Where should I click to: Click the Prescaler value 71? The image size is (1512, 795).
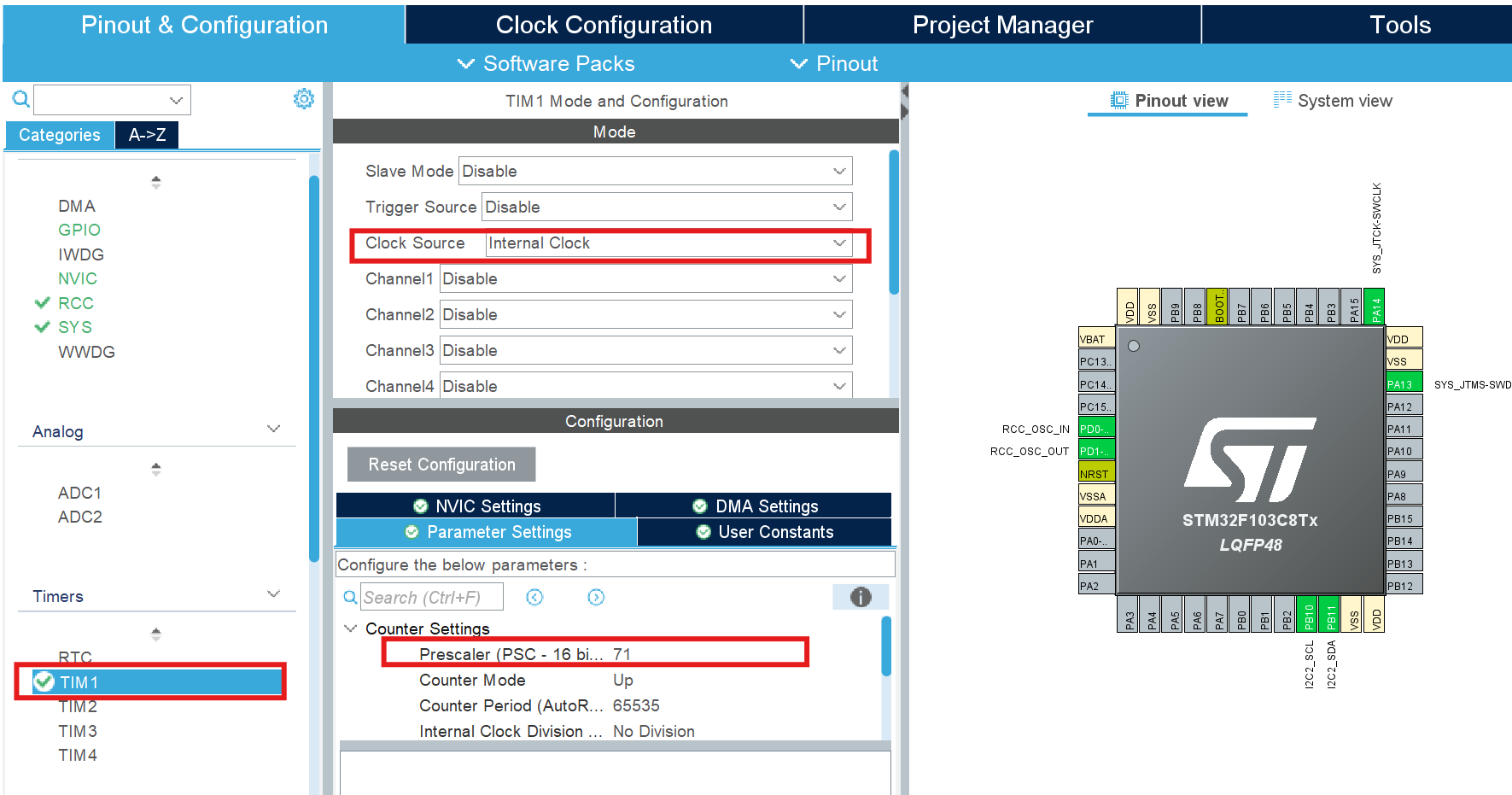tap(622, 654)
